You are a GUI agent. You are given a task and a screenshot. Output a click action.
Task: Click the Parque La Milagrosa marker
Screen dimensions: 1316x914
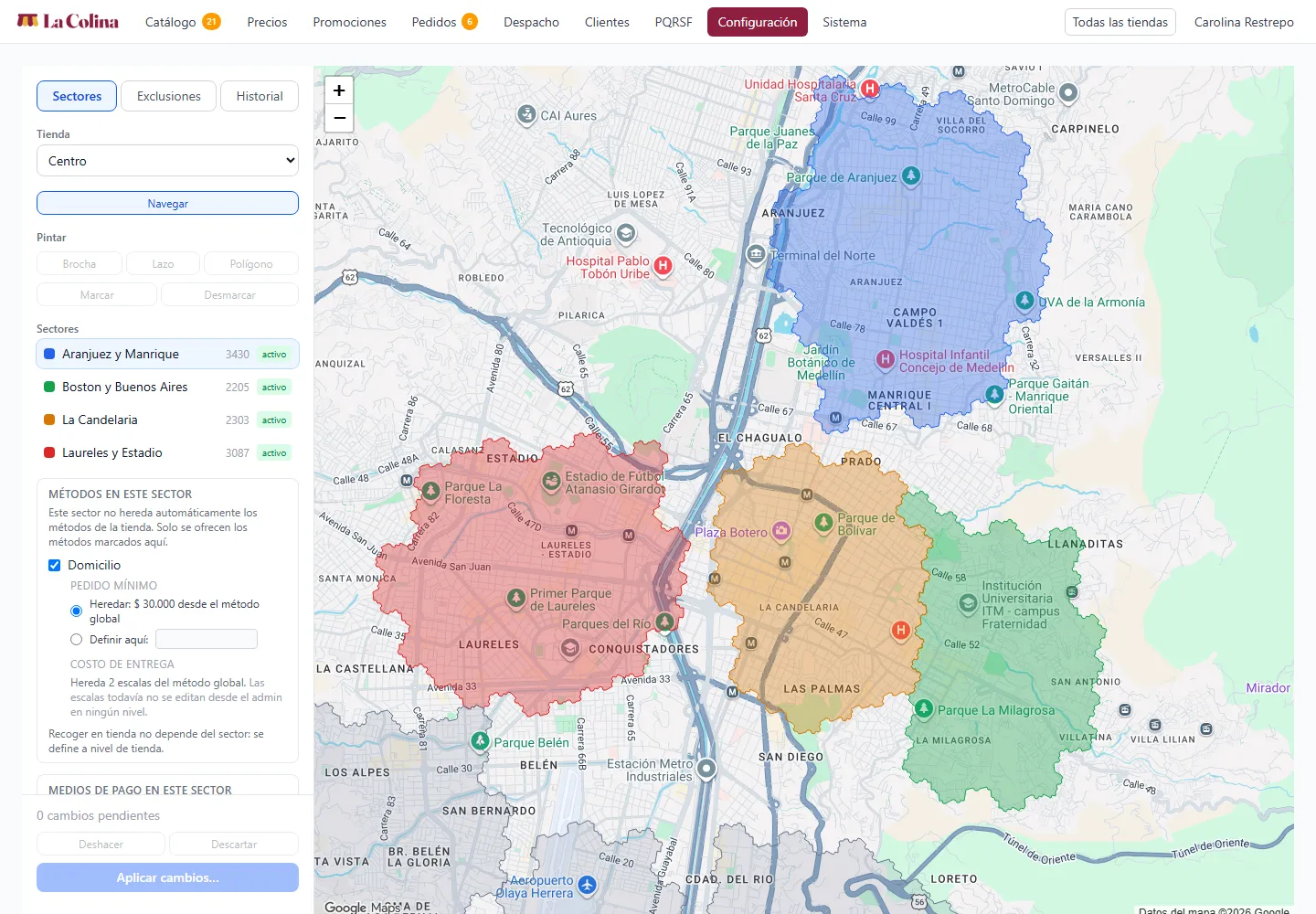924,709
